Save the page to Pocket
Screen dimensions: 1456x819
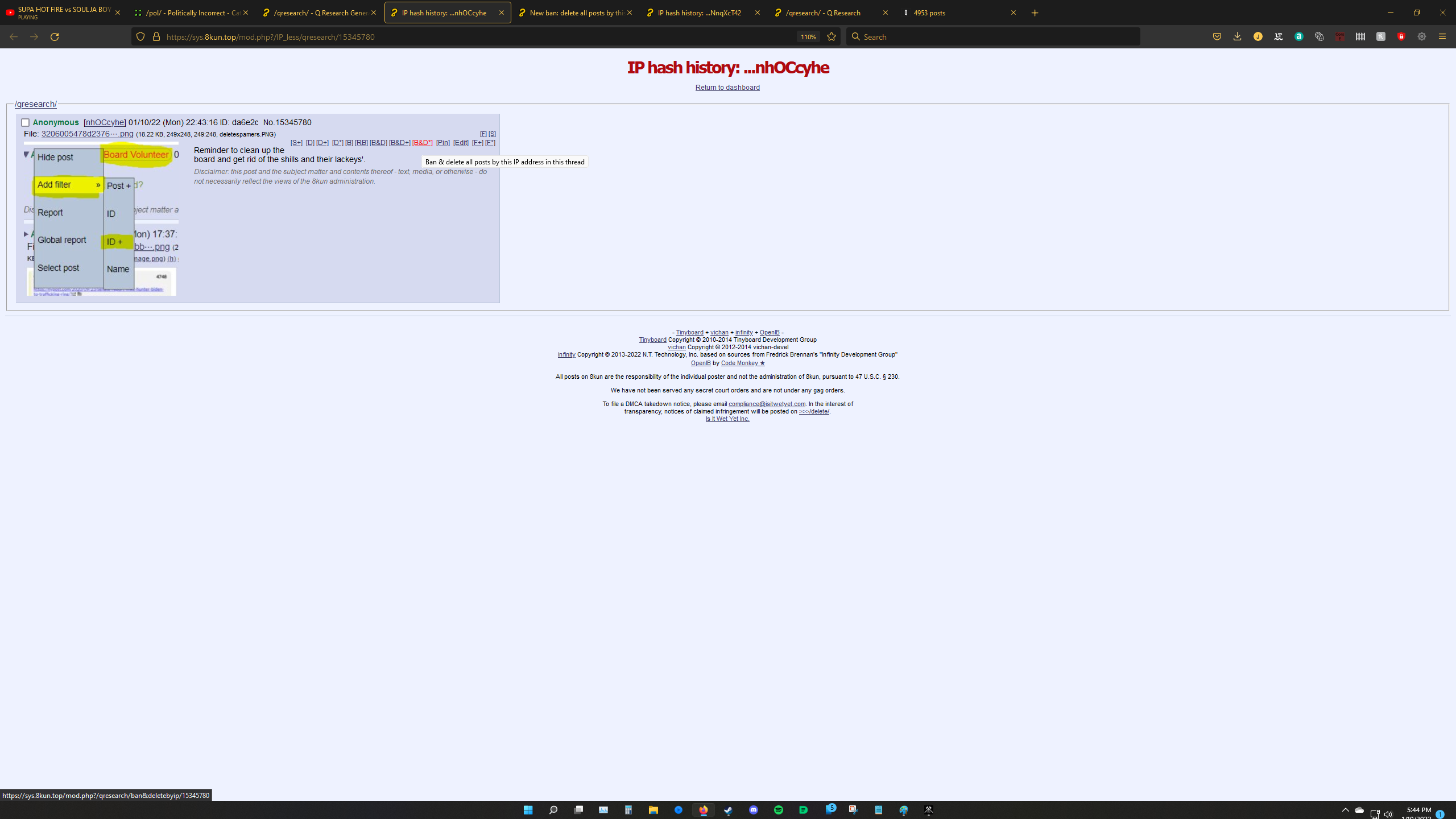tap(1217, 36)
